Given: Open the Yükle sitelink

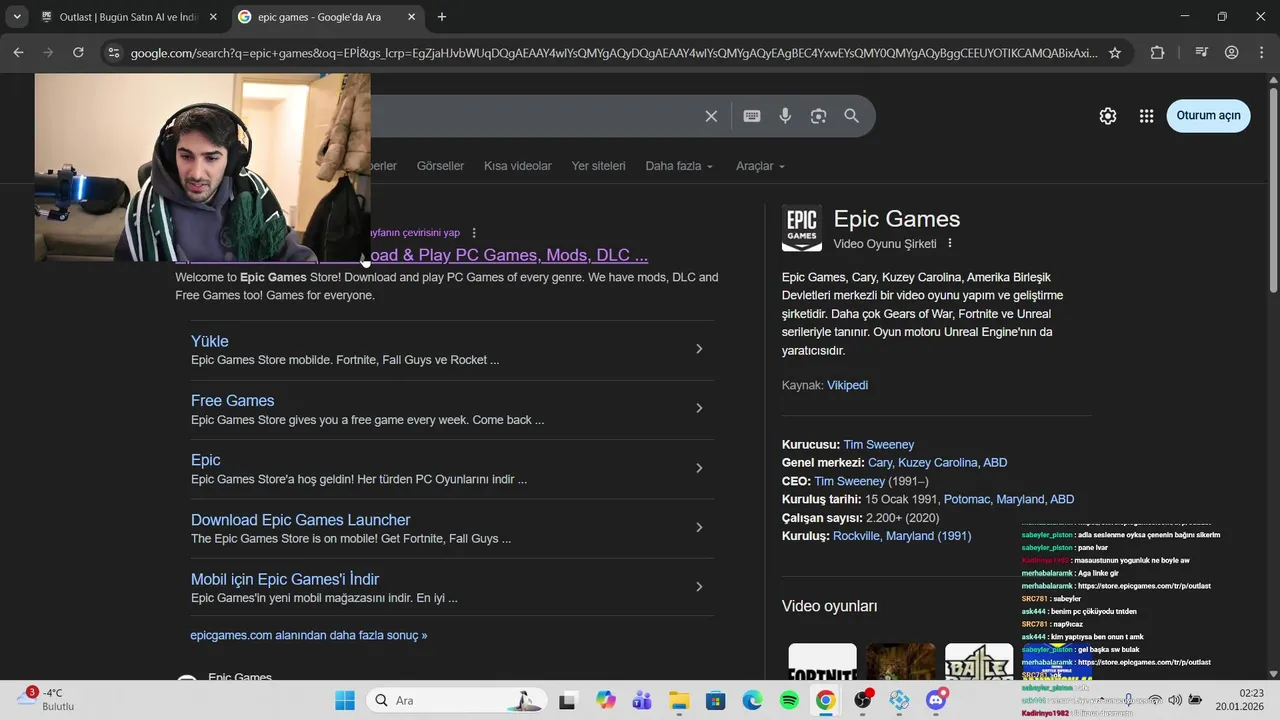Looking at the screenshot, I should pyautogui.click(x=210, y=341).
